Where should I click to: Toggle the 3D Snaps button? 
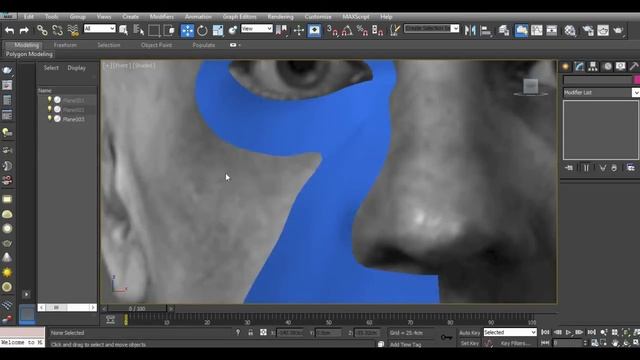click(333, 31)
